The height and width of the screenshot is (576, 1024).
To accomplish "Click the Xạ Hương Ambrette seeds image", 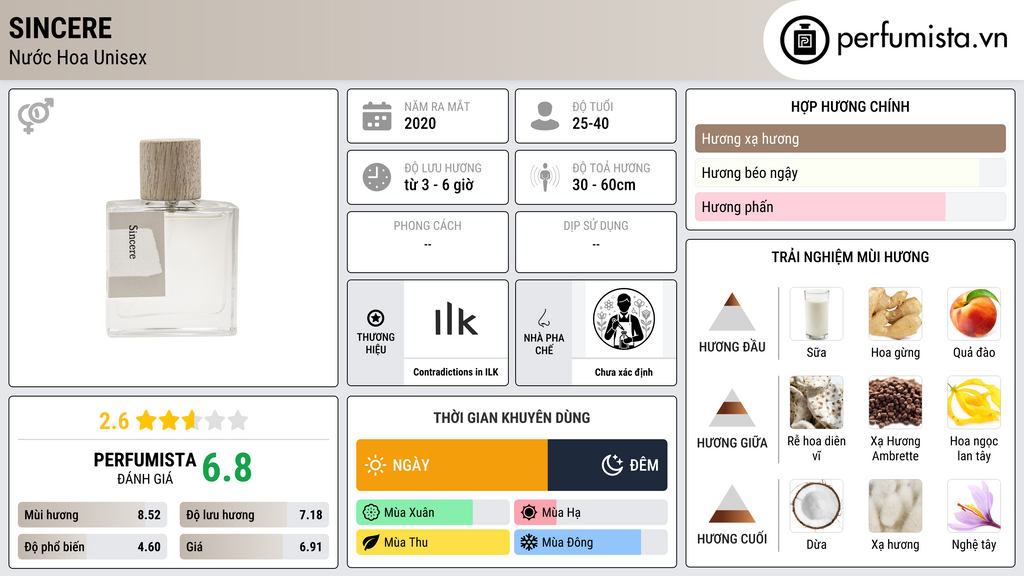I will click(x=895, y=402).
